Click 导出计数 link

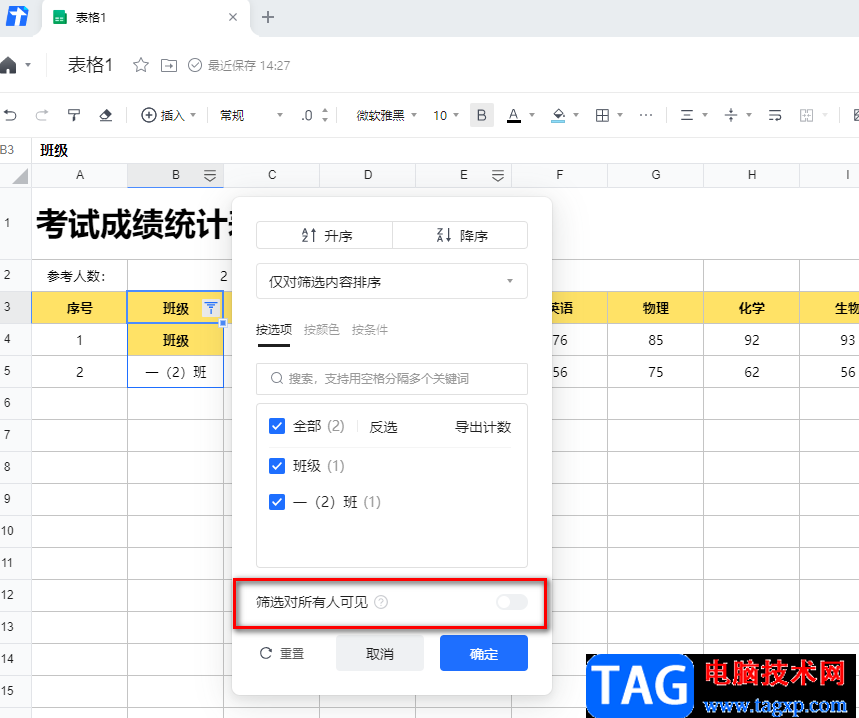pyautogui.click(x=483, y=427)
